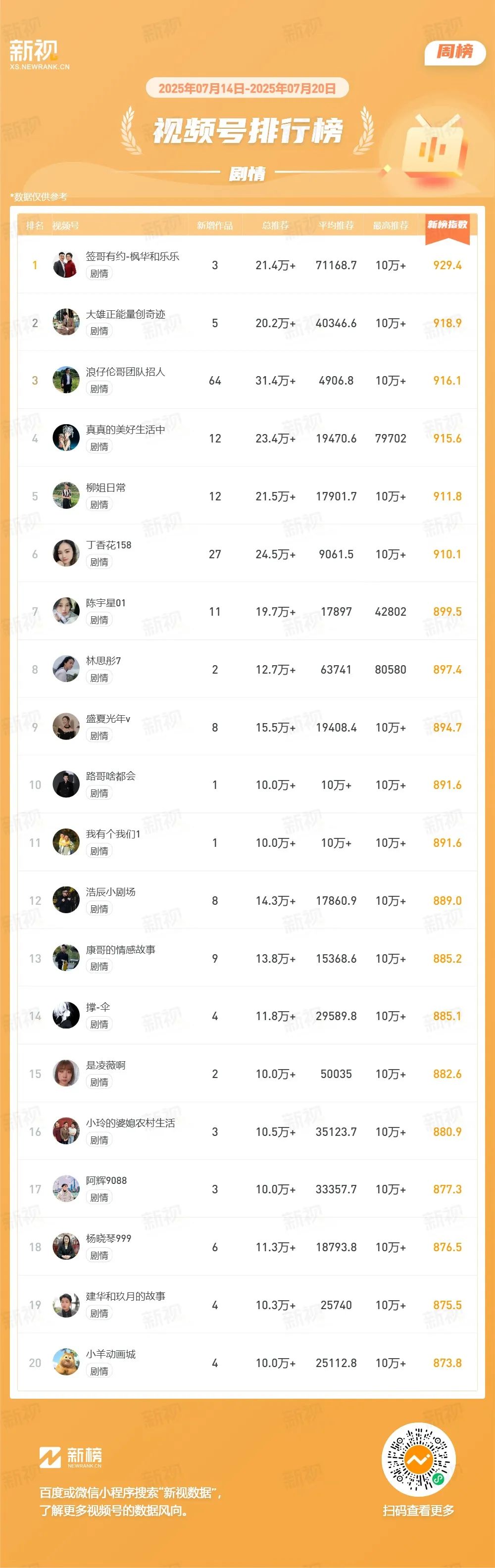
Task: Click the QR code at bottom right
Action: point(419,1459)
